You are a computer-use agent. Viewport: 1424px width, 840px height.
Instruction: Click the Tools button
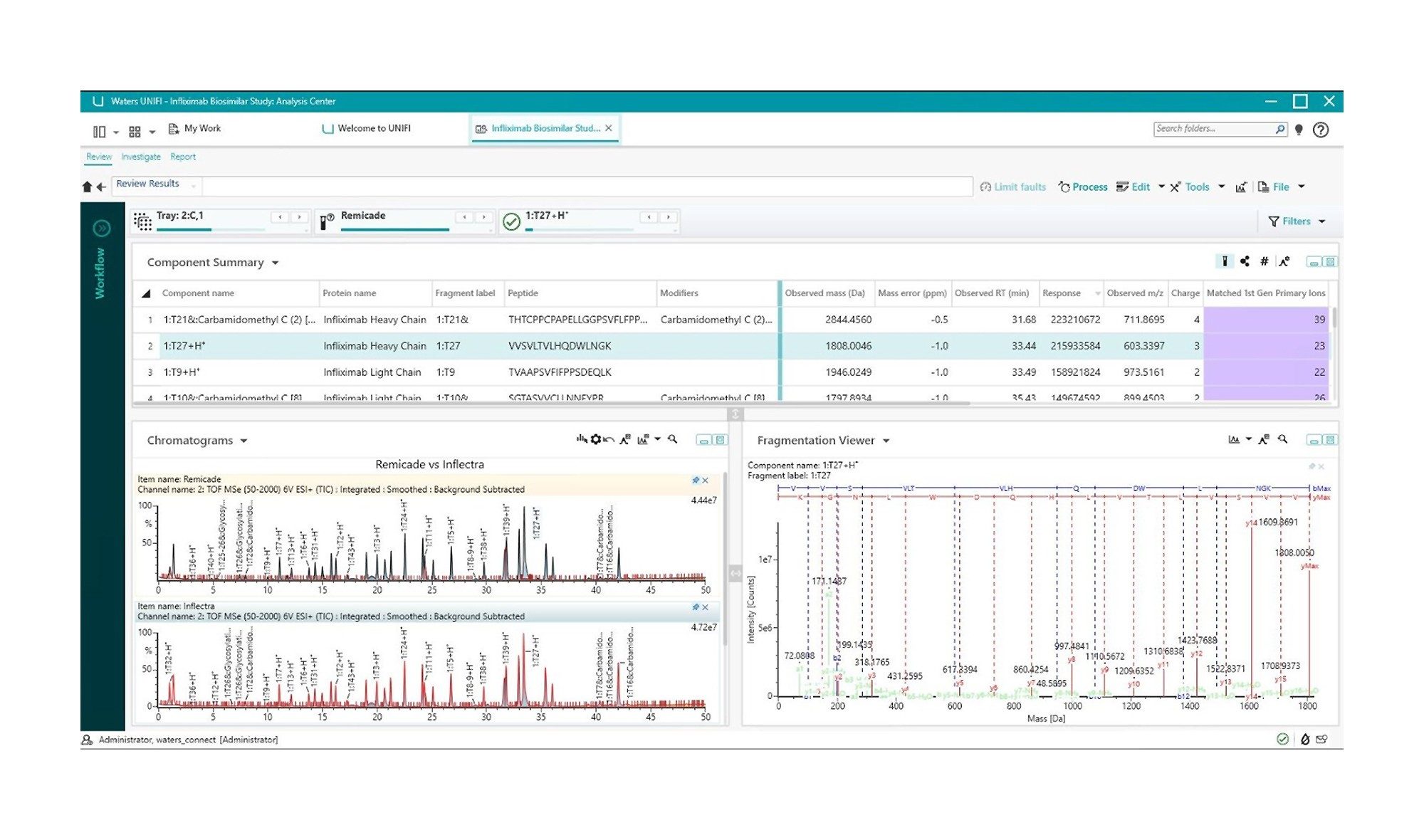pos(1190,187)
